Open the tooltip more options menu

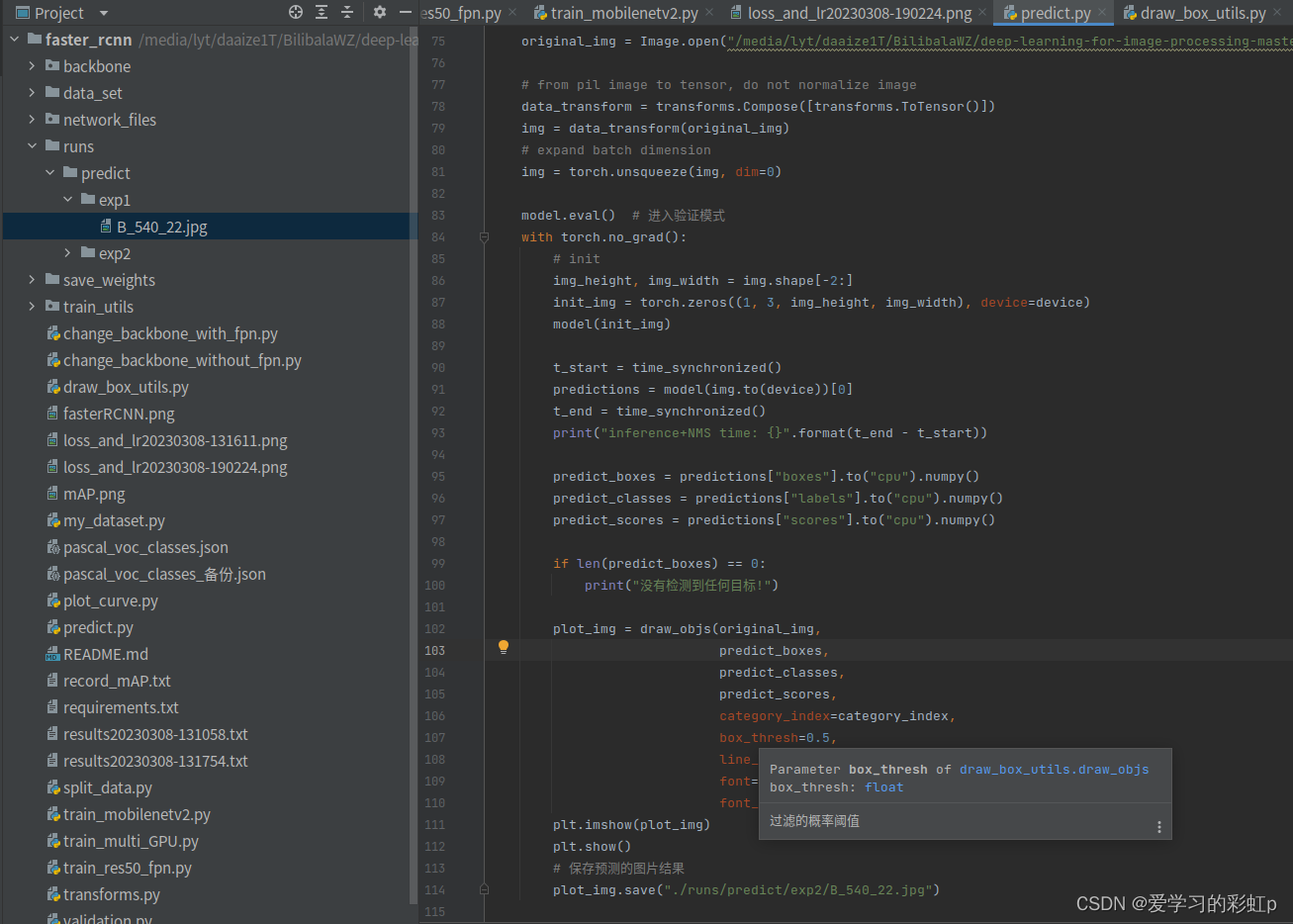click(1159, 827)
